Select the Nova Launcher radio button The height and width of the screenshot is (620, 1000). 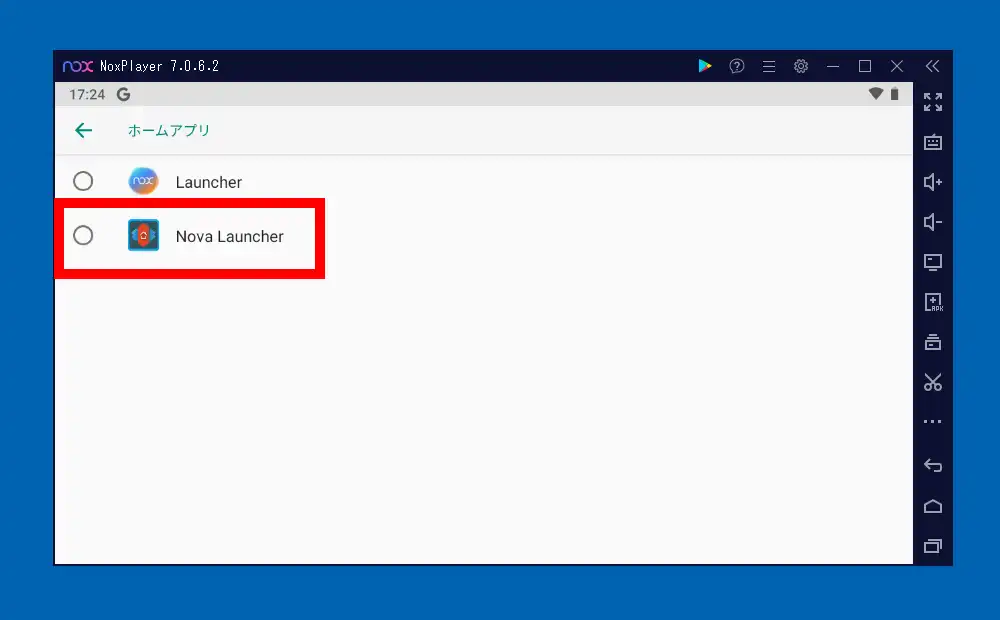pyautogui.click(x=83, y=236)
